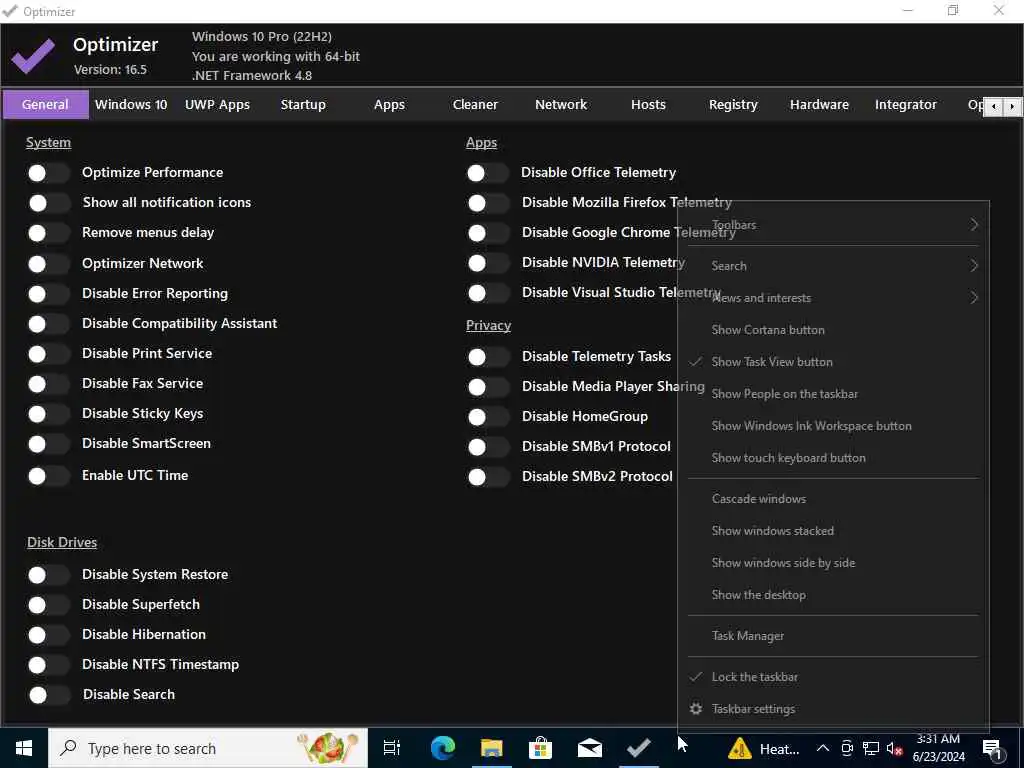Toggle Disable Sticky Keys switch
This screenshot has height=768, width=1024.
[x=48, y=414]
